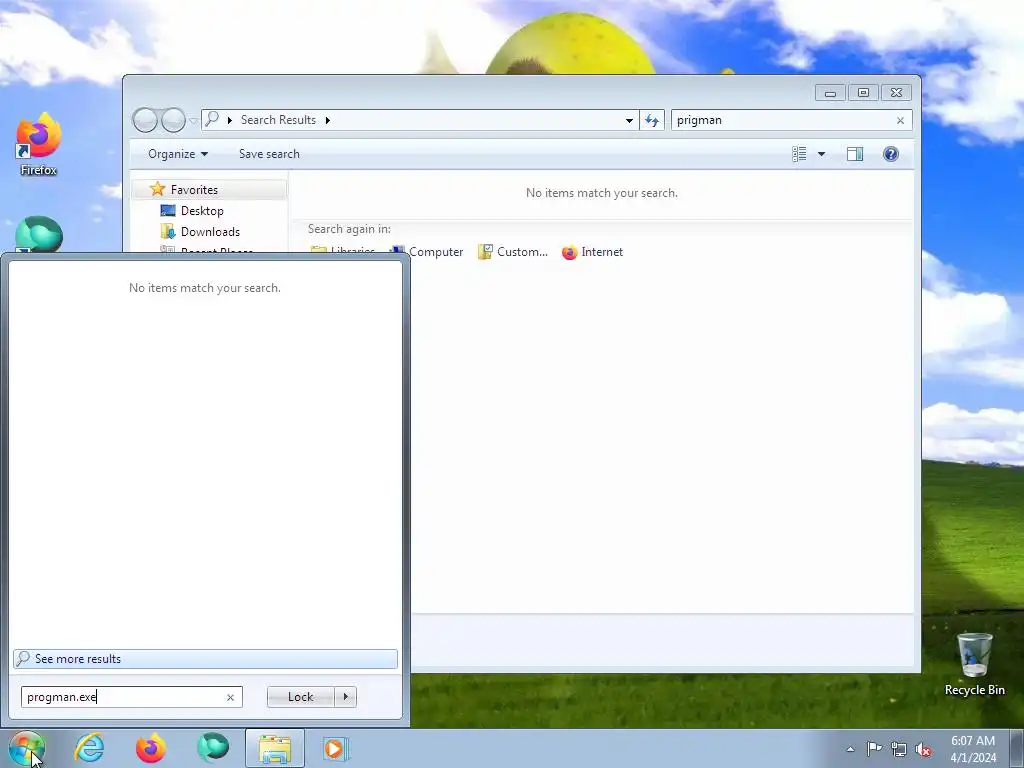
Task: Click the Lock button
Action: (300, 697)
